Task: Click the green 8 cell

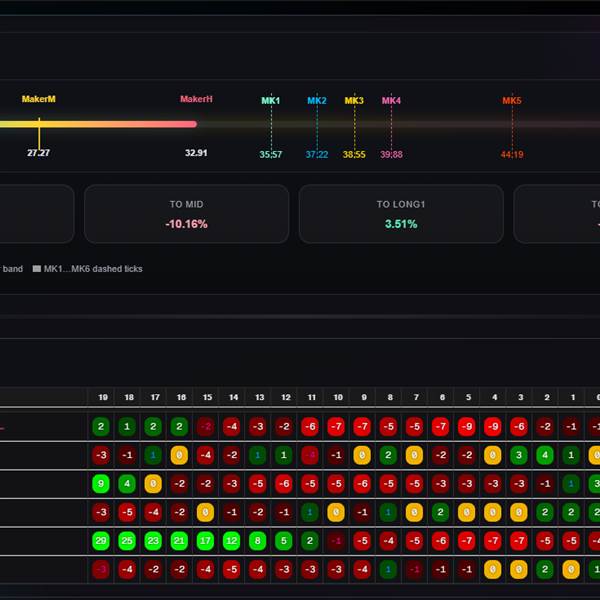Action: coord(258,541)
